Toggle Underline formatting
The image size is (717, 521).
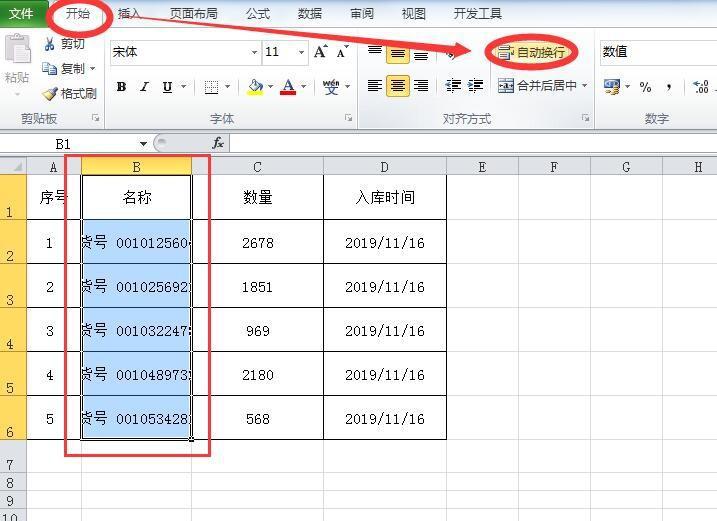(167, 86)
